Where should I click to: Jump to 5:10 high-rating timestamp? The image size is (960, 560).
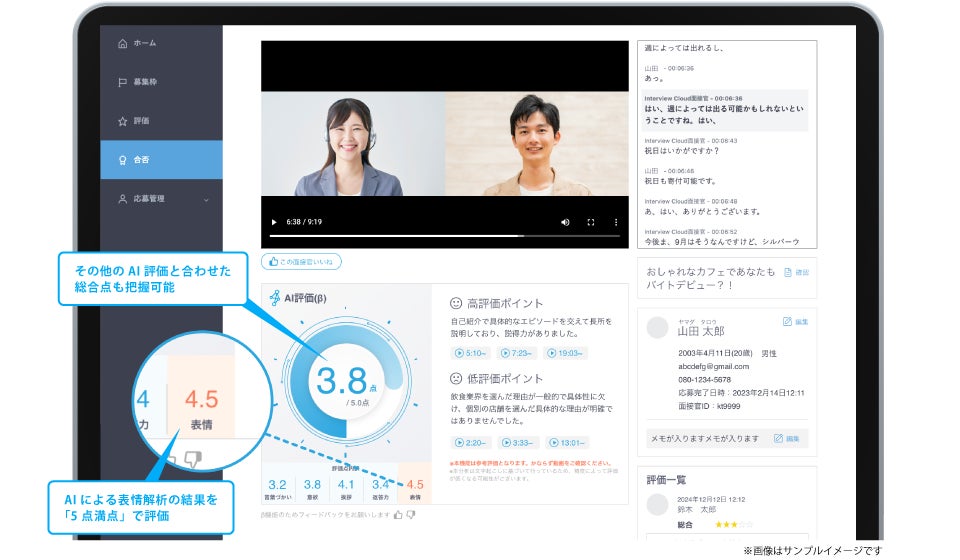[470, 353]
